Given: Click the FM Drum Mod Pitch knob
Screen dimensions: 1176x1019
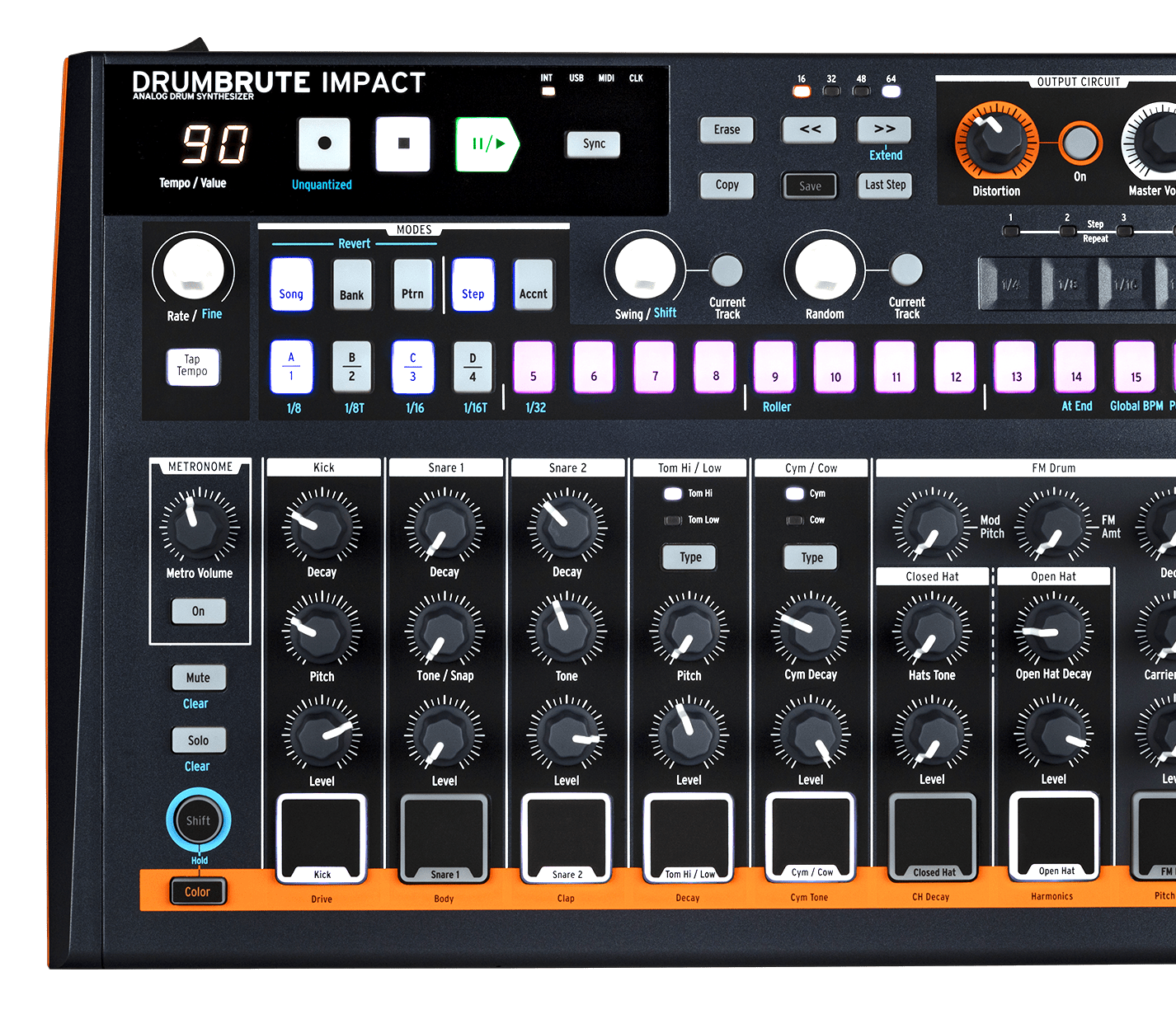Looking at the screenshot, I should [932, 526].
